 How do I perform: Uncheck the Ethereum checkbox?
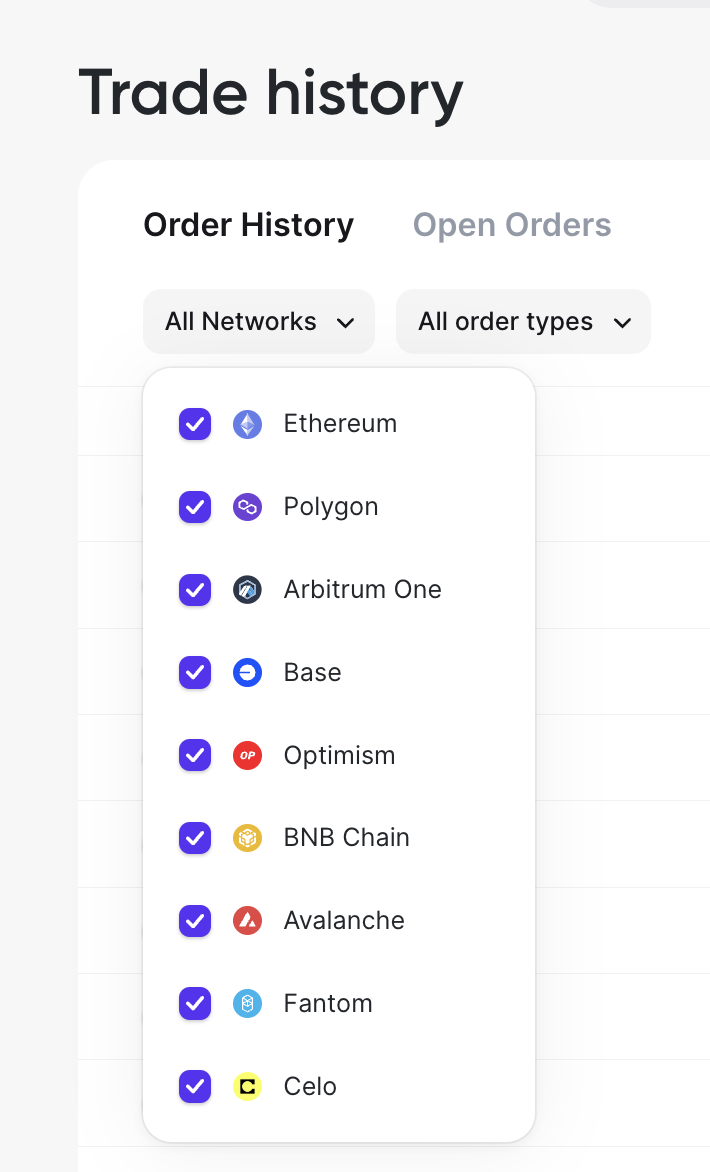pos(195,424)
